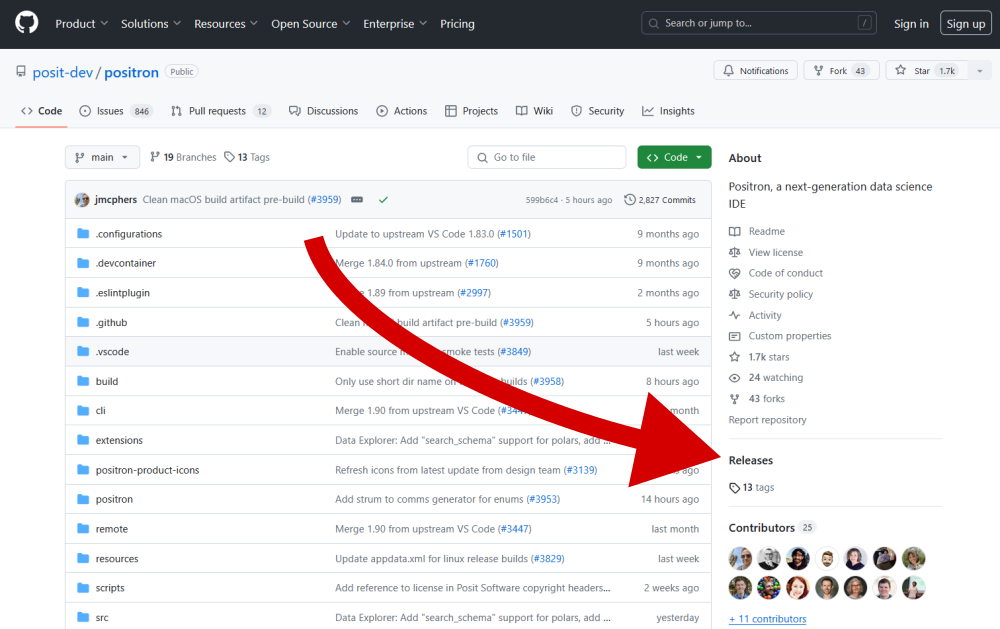The height and width of the screenshot is (629, 1000).
Task: Click the 13 Tags link beside Branches
Action: tap(247, 157)
